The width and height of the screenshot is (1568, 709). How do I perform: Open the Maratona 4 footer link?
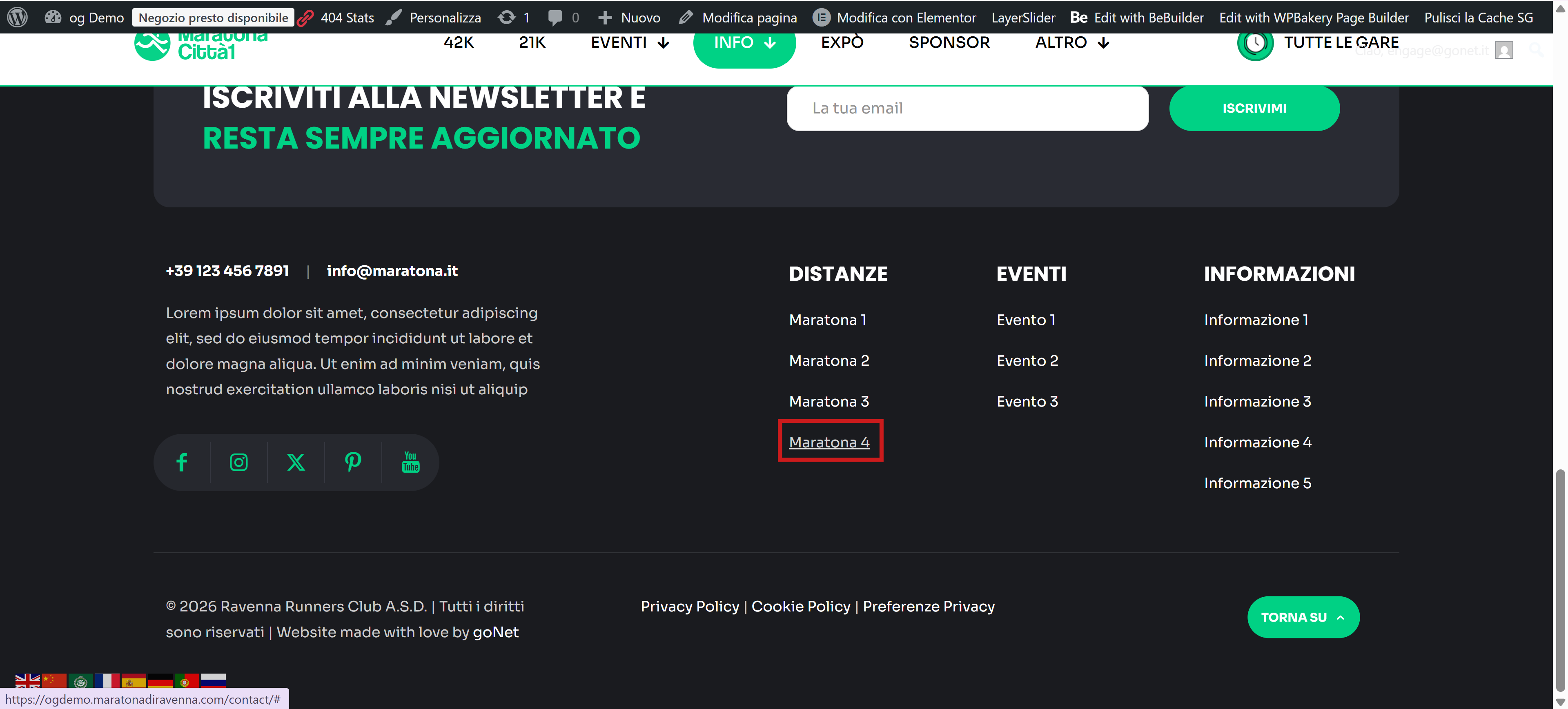(829, 442)
